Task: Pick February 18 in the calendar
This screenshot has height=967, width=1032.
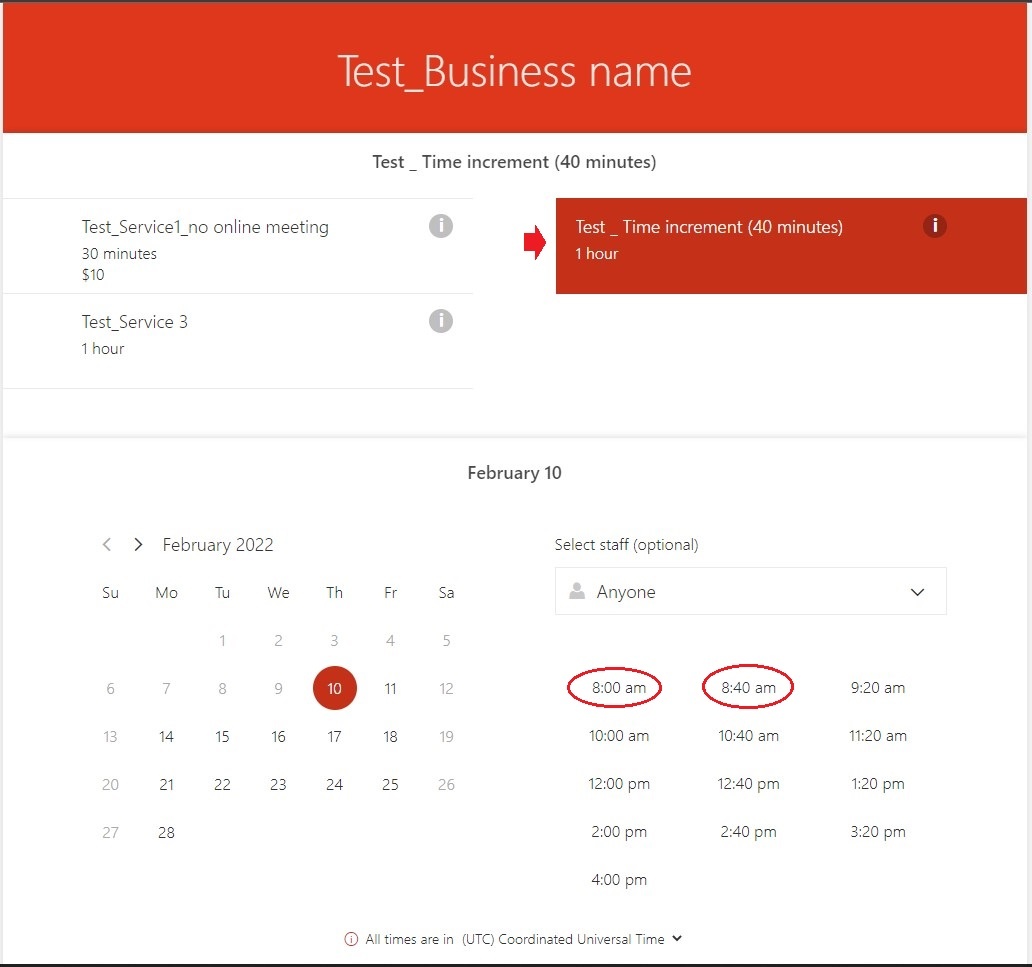Action: point(390,737)
